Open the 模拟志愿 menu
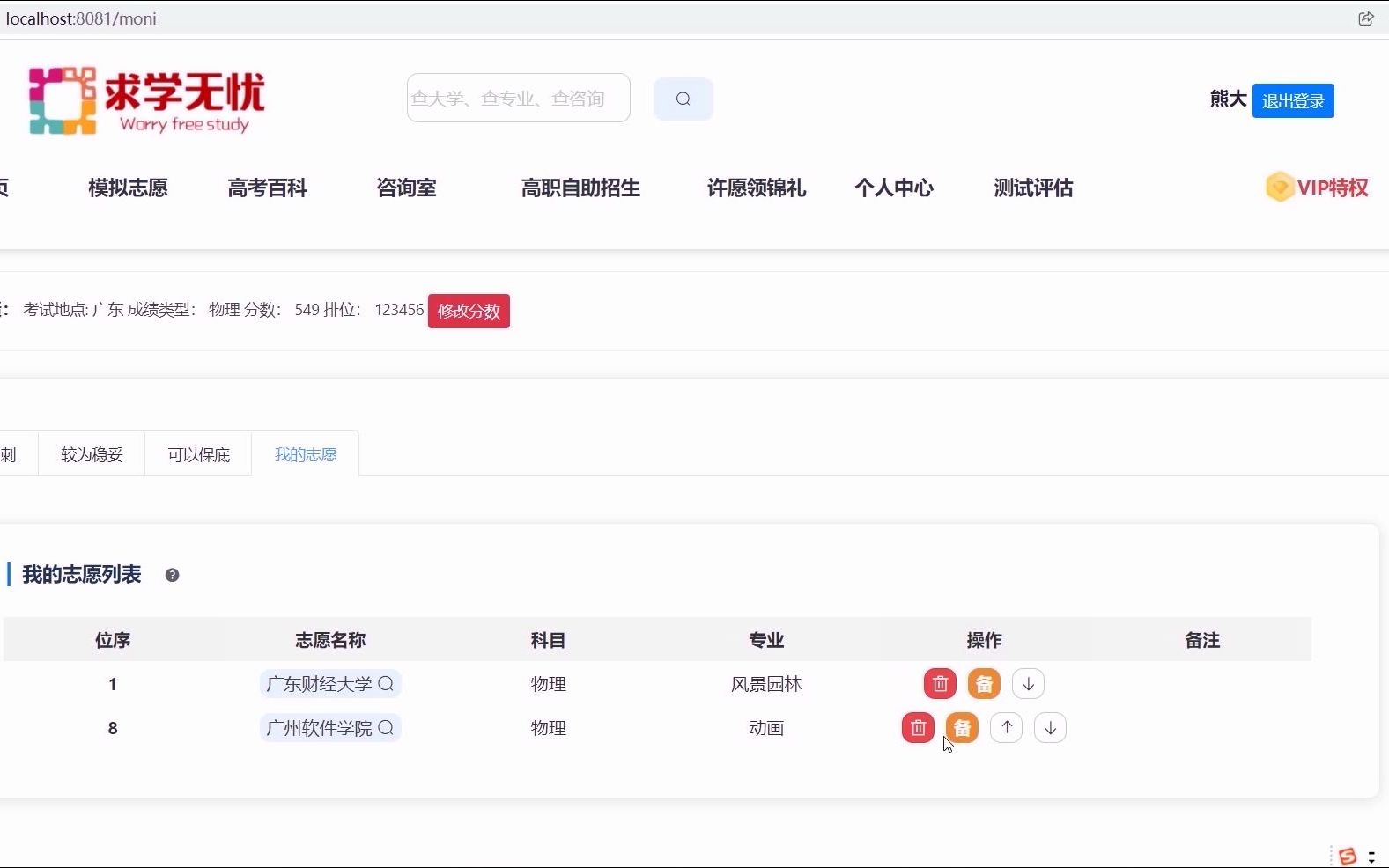Screen dimensions: 1389x868 click(x=128, y=188)
